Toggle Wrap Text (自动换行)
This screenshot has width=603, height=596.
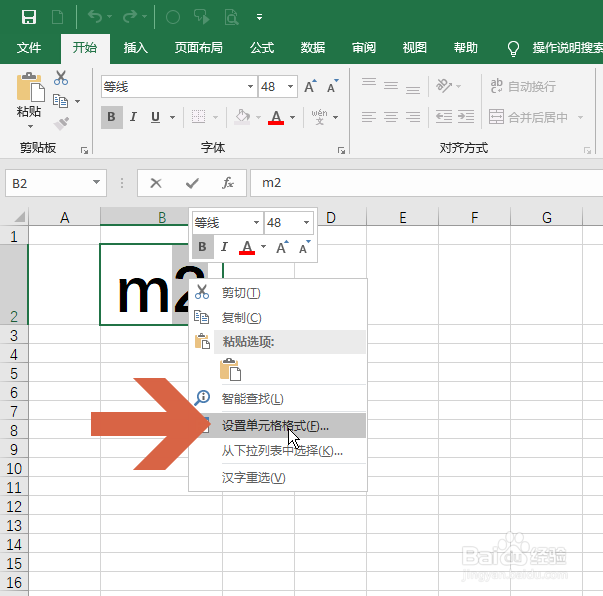[523, 87]
